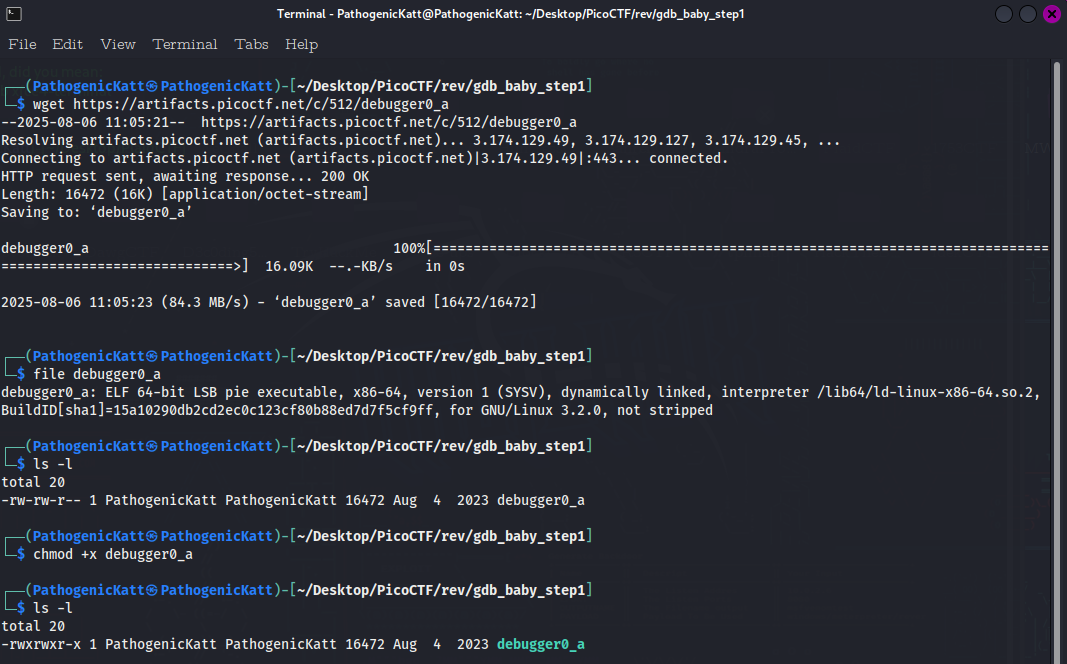The image size is (1067, 664).
Task: Open the Edit menu
Action: (68, 44)
